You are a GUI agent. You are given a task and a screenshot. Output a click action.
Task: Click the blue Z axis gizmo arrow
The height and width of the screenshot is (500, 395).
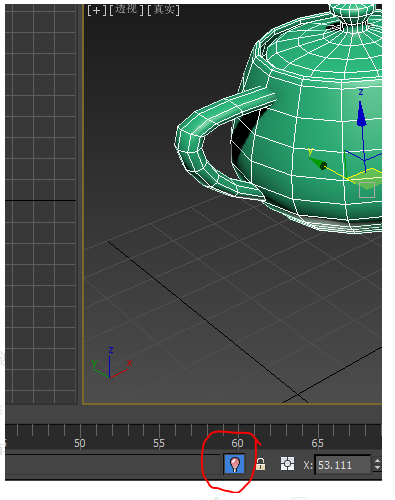pyautogui.click(x=361, y=115)
